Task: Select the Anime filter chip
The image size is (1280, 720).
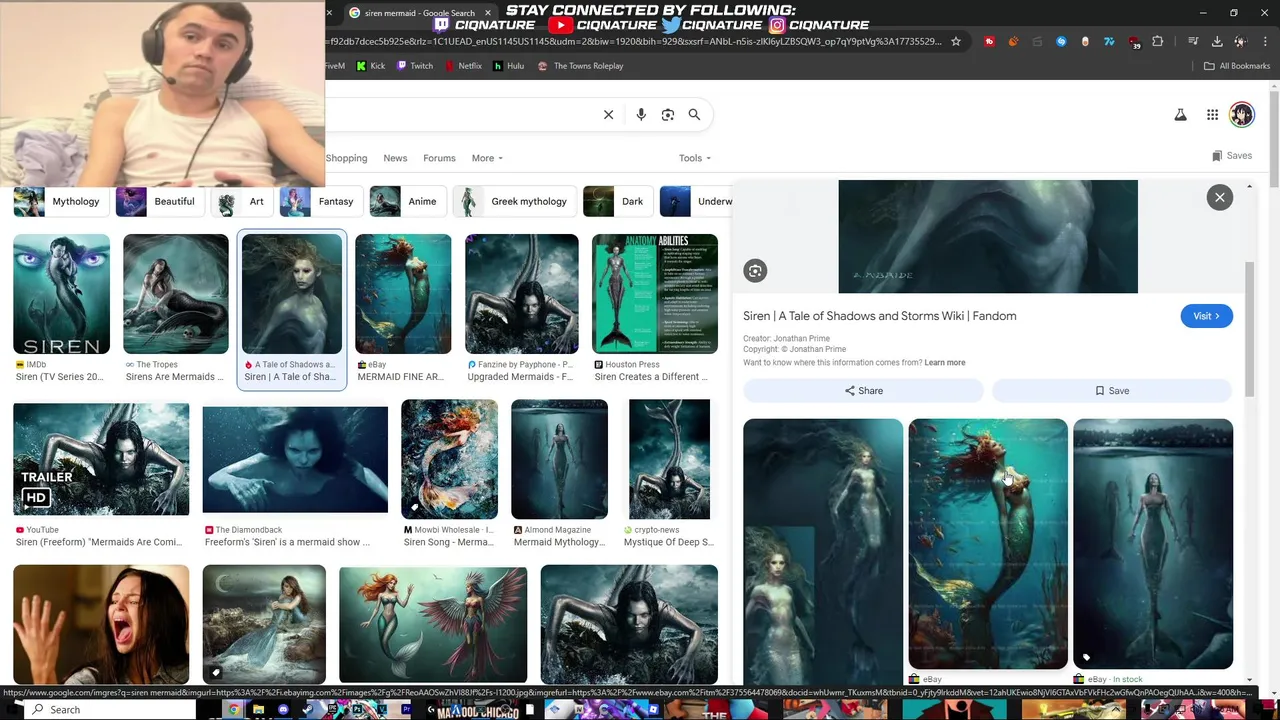Action: point(407,201)
